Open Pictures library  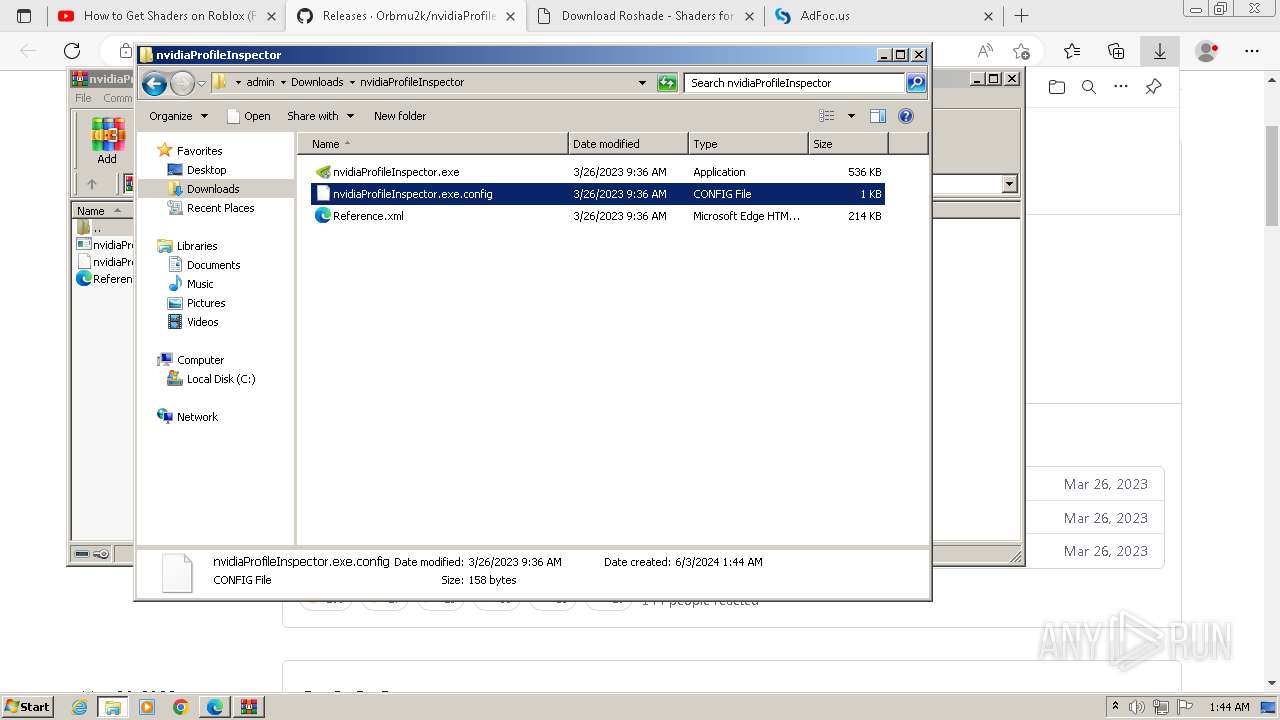206,303
